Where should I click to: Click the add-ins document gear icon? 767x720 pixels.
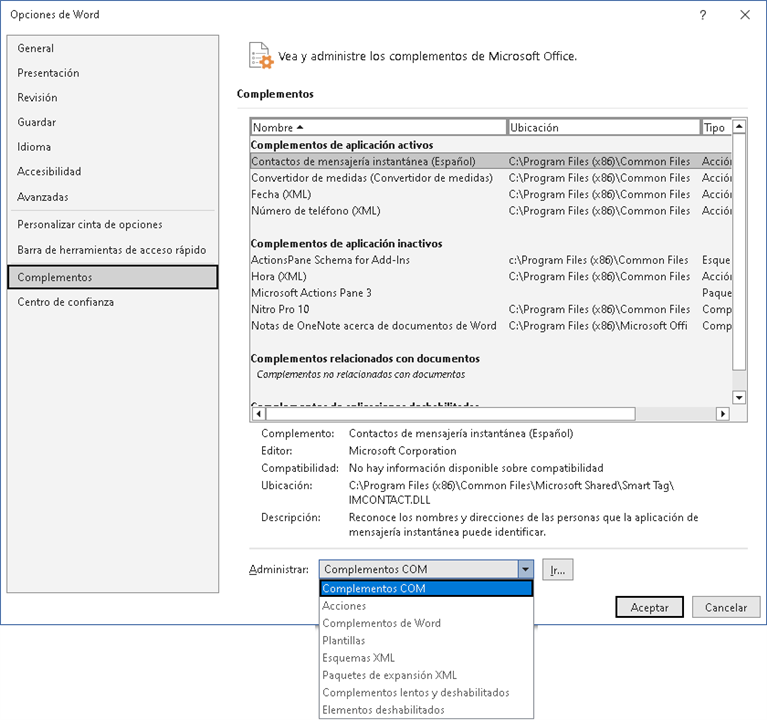(259, 55)
